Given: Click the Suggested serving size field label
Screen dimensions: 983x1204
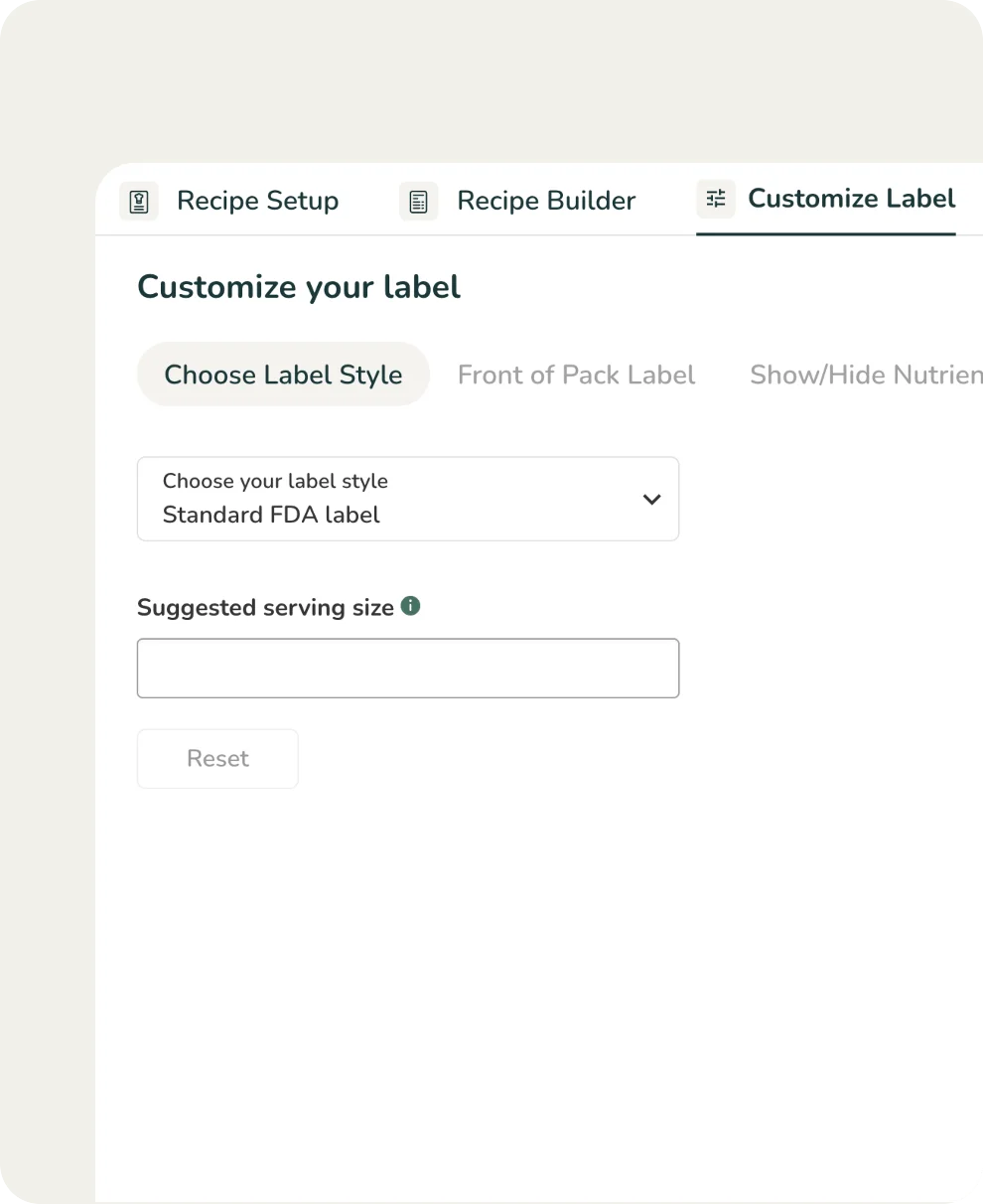Looking at the screenshot, I should point(265,608).
